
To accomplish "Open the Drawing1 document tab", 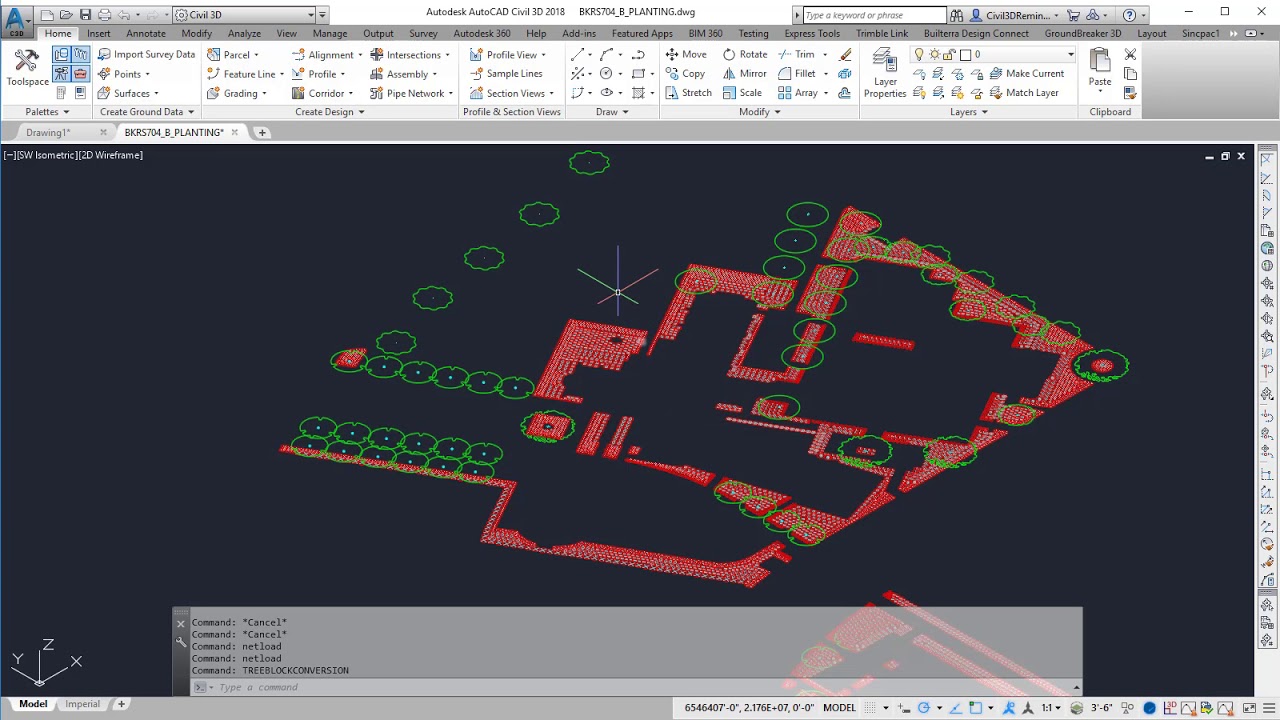I will (48, 132).
